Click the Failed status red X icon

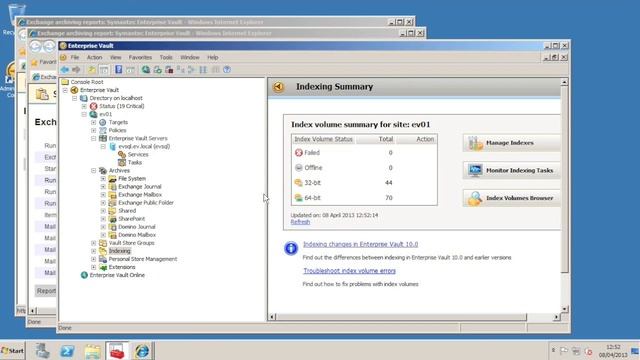tap(299, 153)
